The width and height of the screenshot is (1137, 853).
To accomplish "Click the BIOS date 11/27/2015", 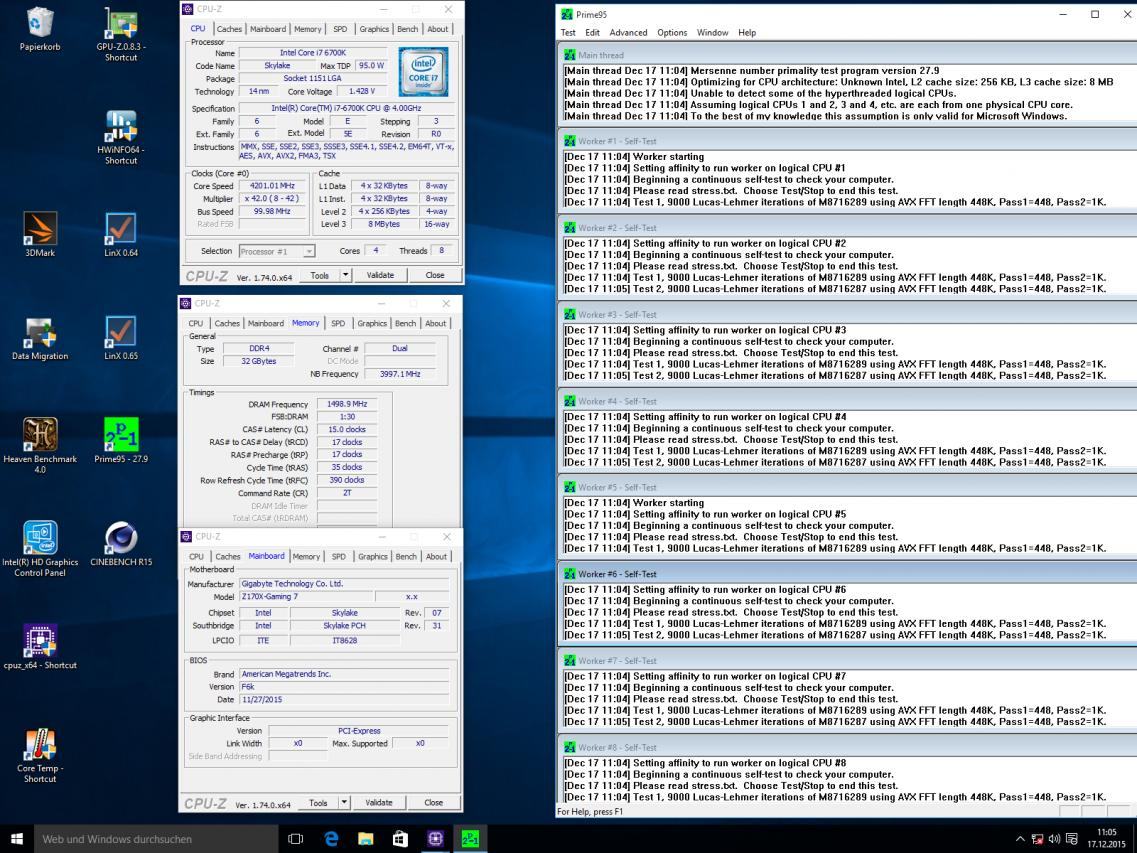I will (x=344, y=699).
